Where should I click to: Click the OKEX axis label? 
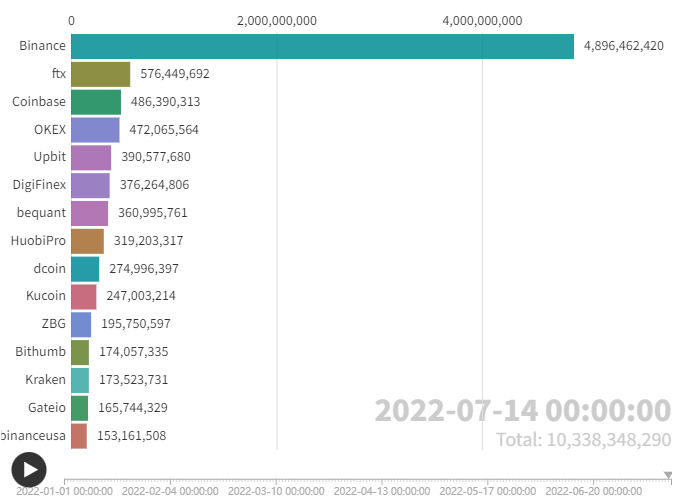coord(50,129)
